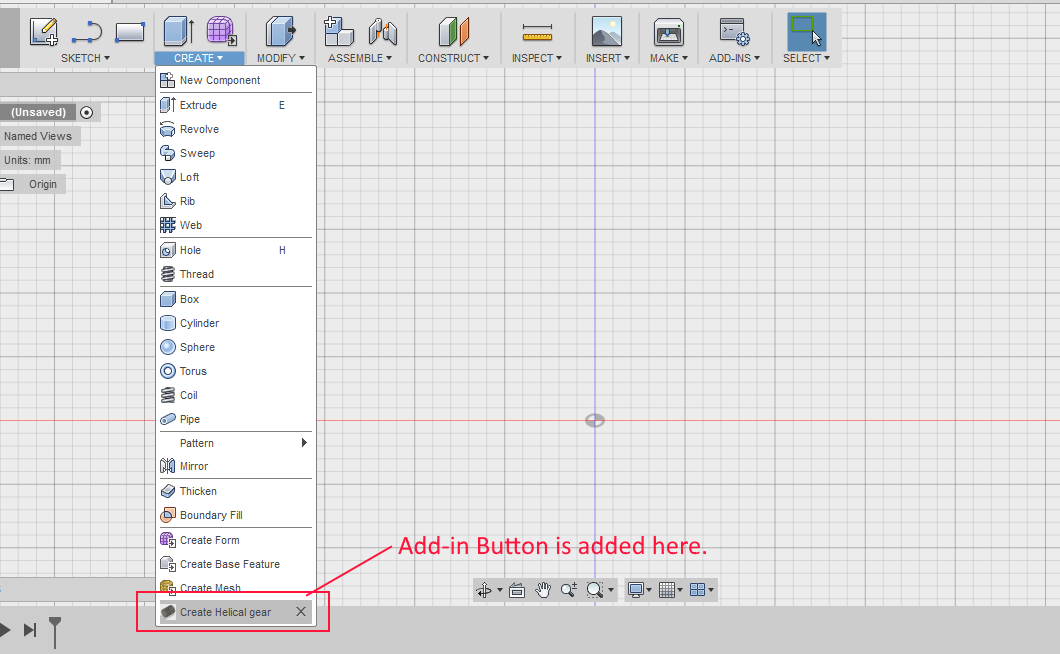This screenshot has height=654, width=1060.
Task: Open Viewports layout icon
Action: (x=698, y=590)
